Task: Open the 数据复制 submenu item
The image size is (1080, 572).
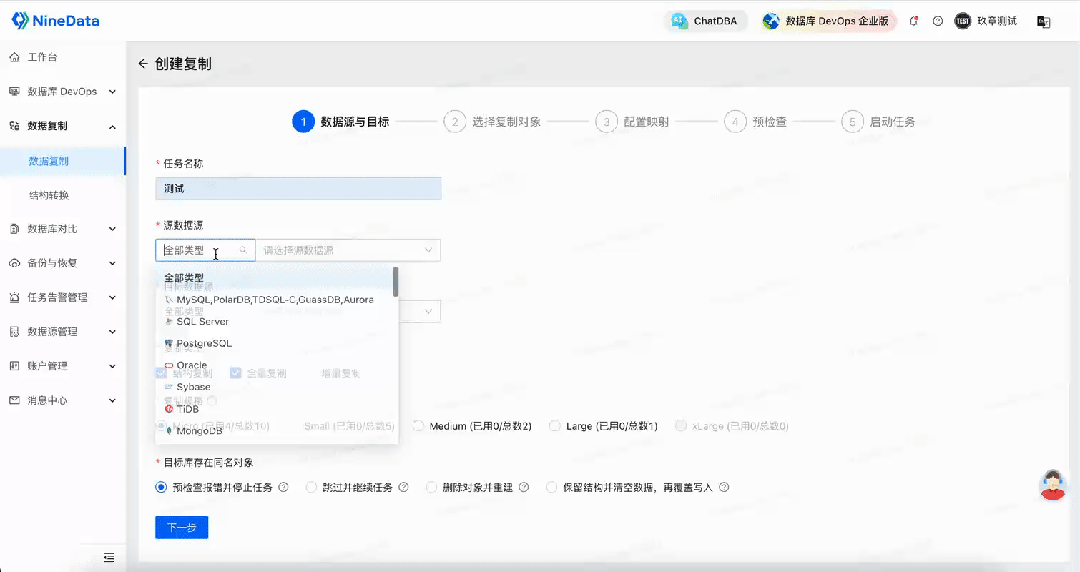Action: tap(63, 161)
